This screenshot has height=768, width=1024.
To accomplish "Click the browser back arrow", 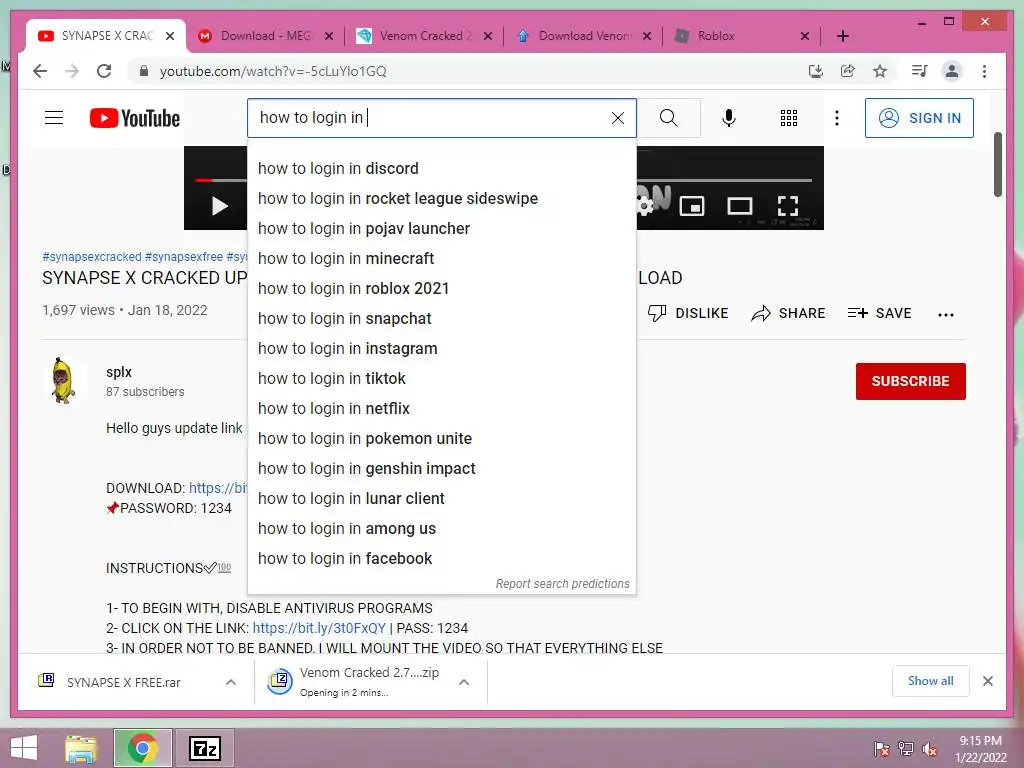I will pos(40,71).
